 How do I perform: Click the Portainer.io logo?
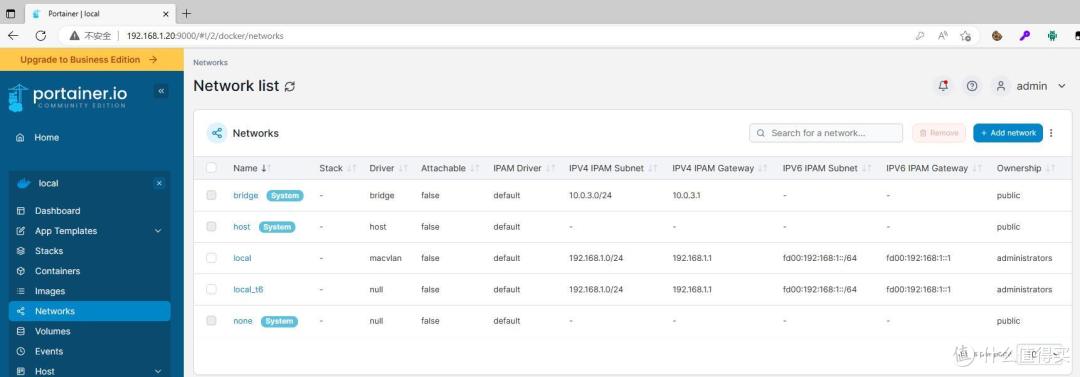pos(67,97)
